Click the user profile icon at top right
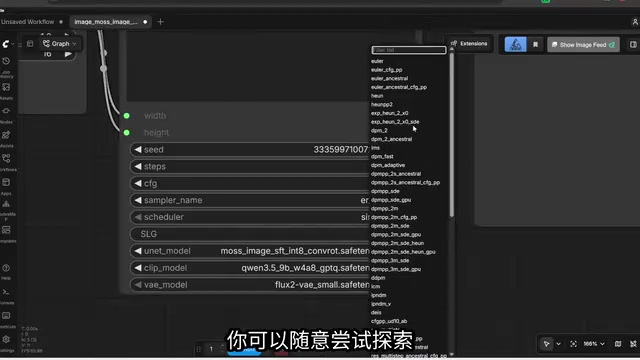 click(635, 22)
